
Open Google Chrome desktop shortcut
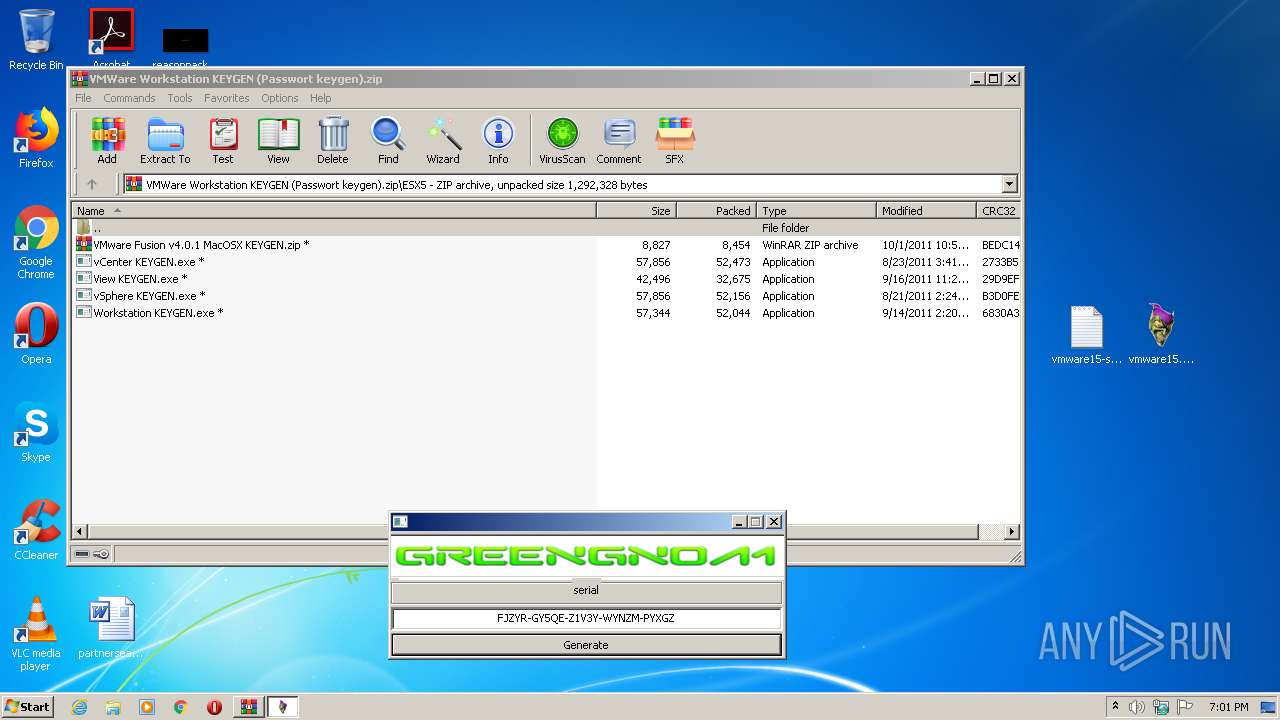point(36,243)
